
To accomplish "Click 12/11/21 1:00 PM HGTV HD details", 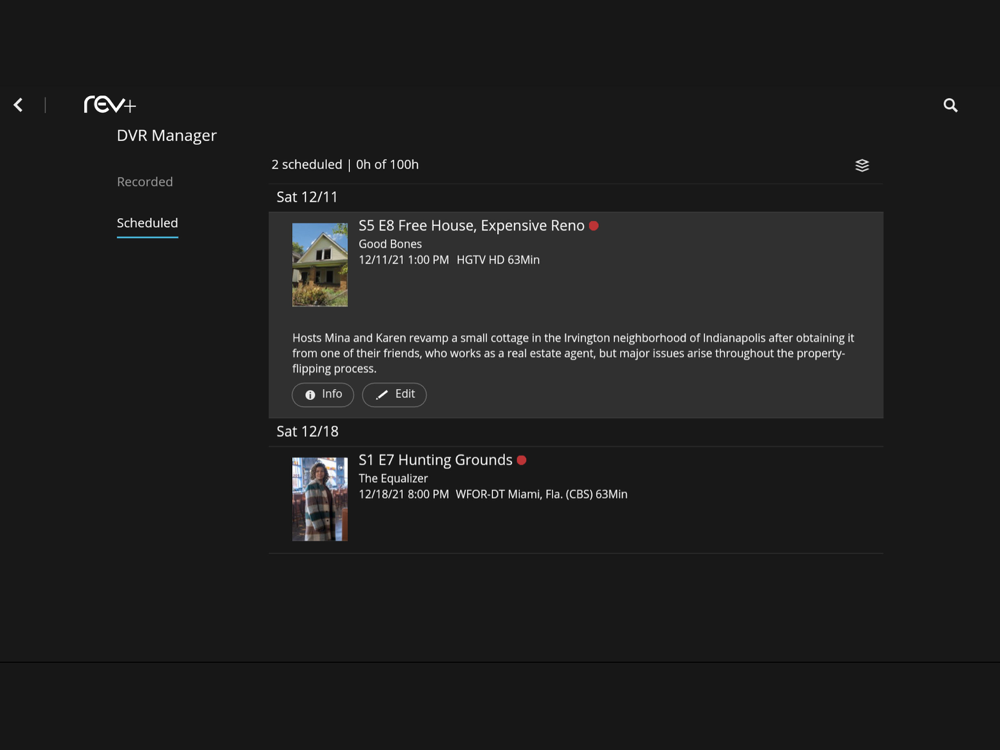I will (449, 260).
